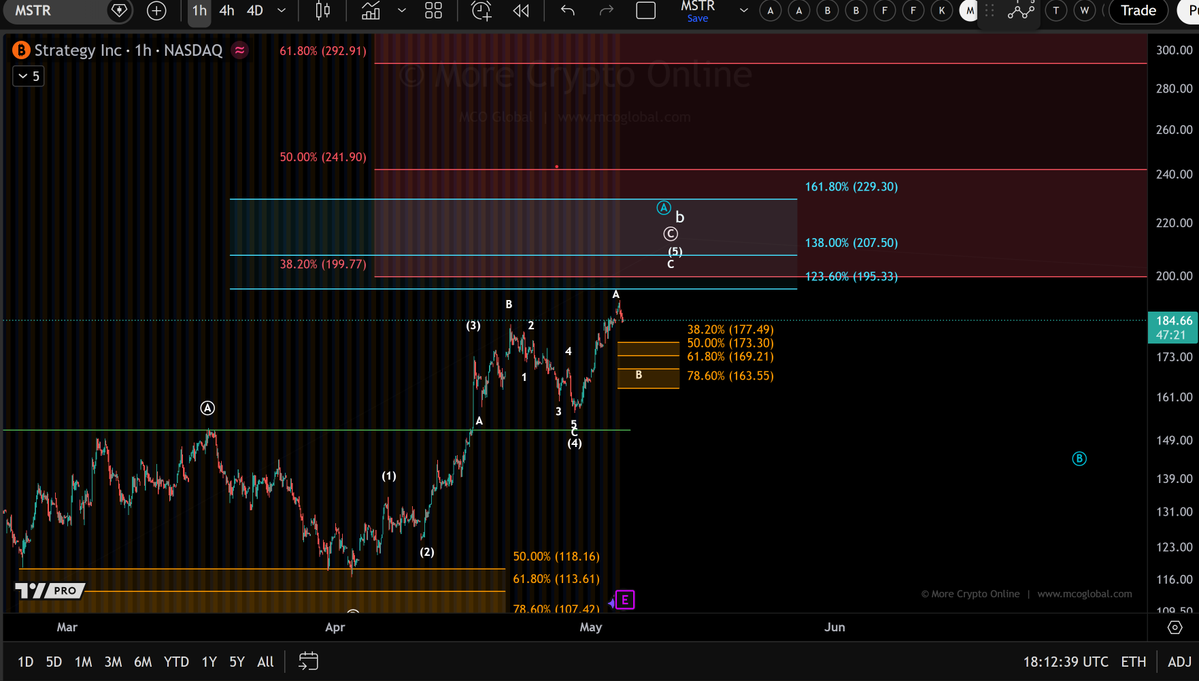
Task: Select the 1h interval
Action: [x=200, y=11]
